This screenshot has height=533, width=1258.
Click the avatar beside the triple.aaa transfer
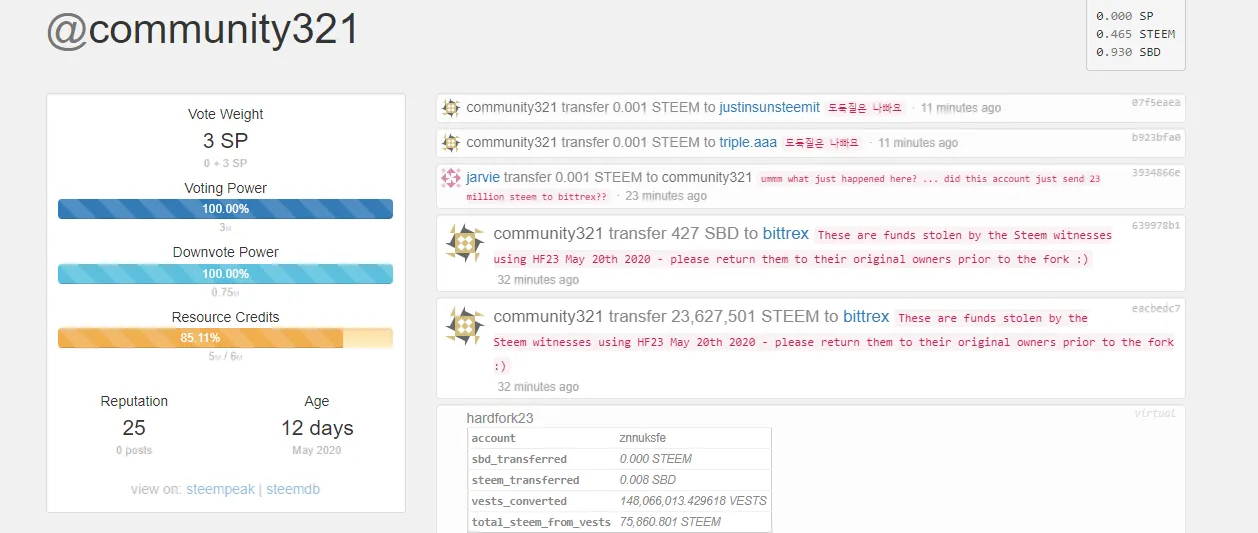point(451,143)
